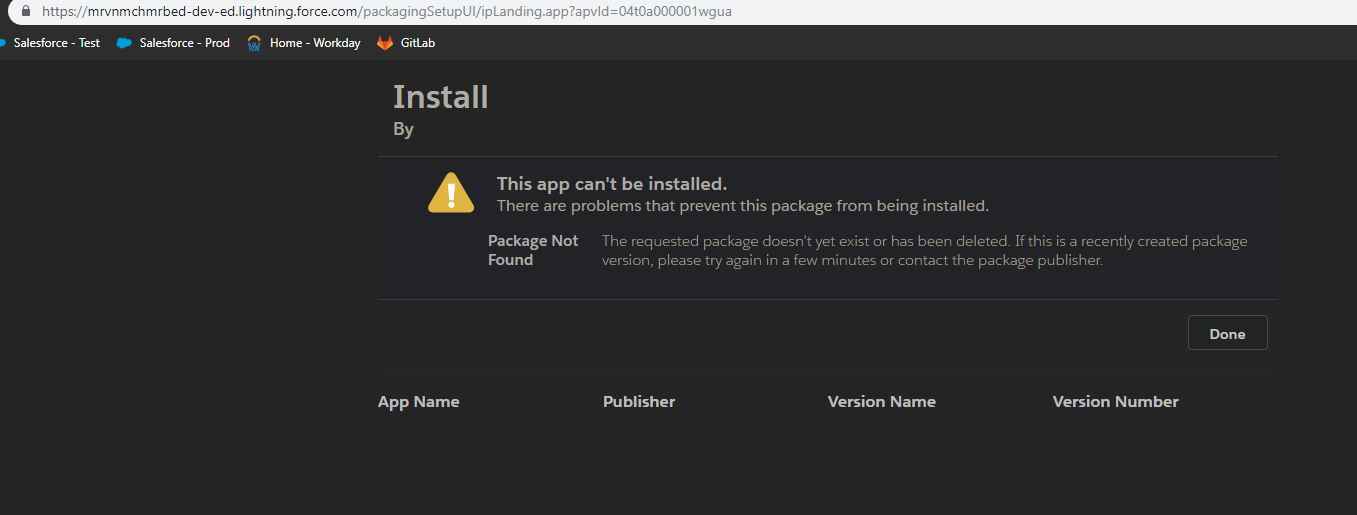The height and width of the screenshot is (515, 1357).
Task: Click the GitLab fox icon
Action: pos(385,43)
